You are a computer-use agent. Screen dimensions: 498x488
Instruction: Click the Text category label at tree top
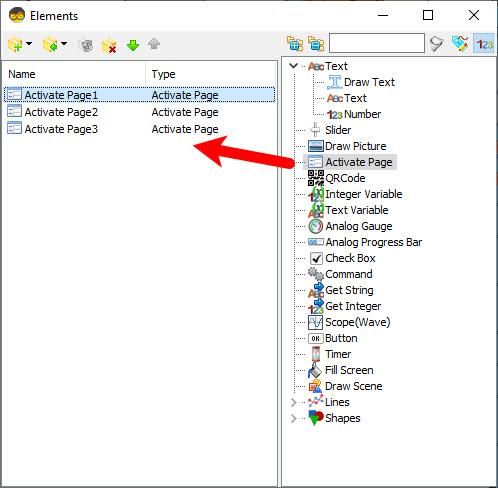(336, 66)
